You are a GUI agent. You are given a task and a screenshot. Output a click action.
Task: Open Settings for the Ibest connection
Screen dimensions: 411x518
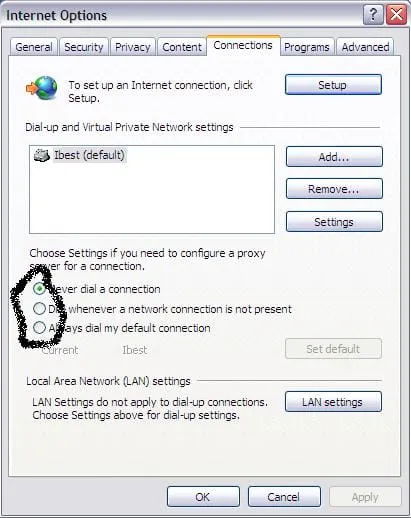click(x=334, y=221)
